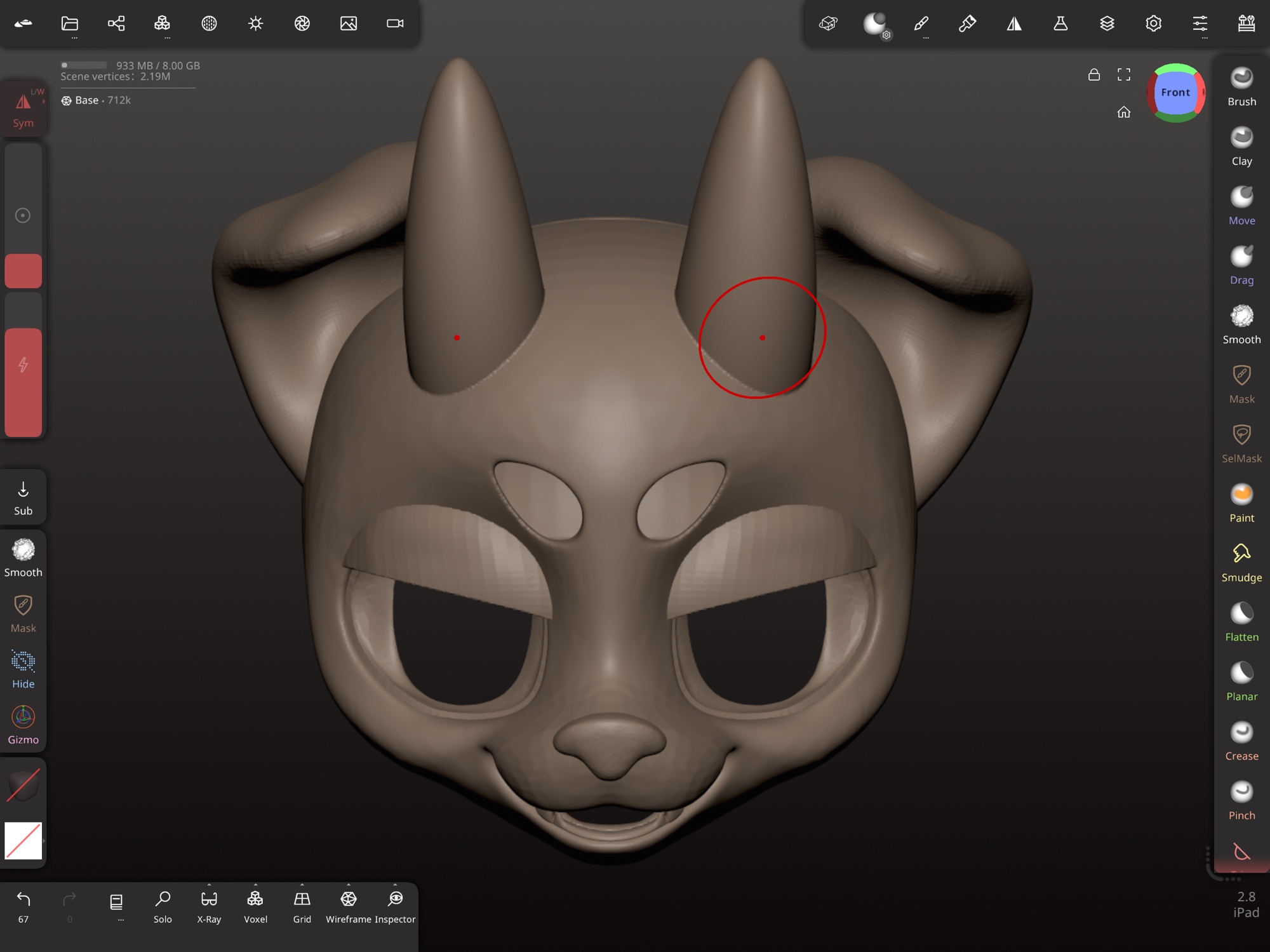Open the Inspector options
The height and width of the screenshot is (952, 1270).
tap(395, 906)
